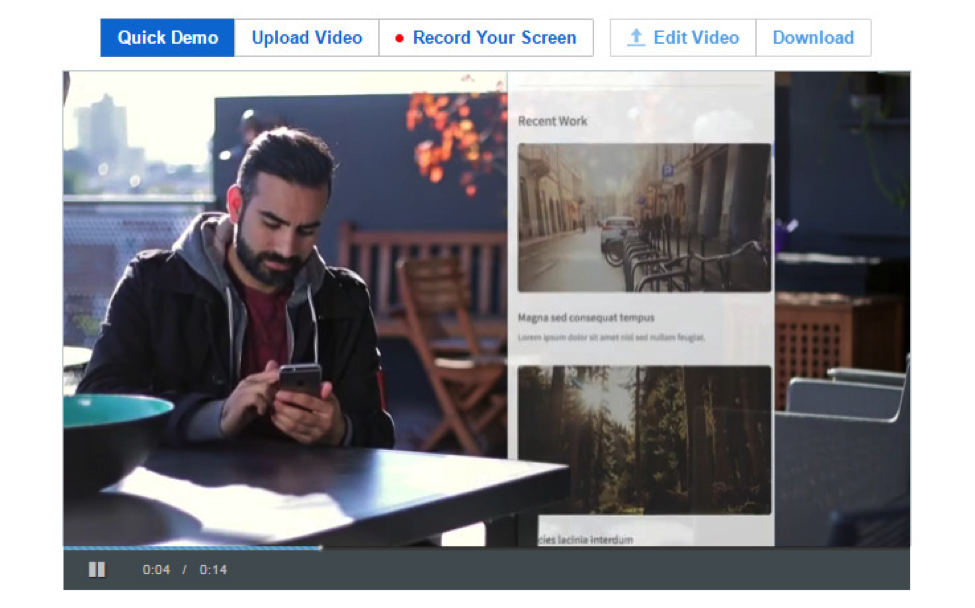The height and width of the screenshot is (608, 975).
Task: Click the Magna sed consequat tempus title
Action: pyautogui.click(x=586, y=318)
